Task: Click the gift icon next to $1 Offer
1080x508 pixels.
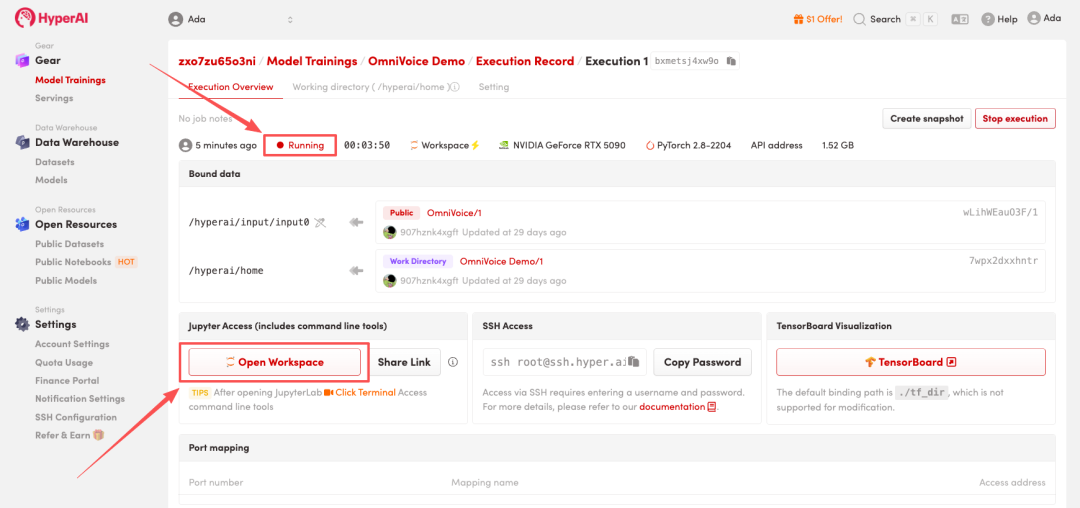Action: (x=798, y=19)
